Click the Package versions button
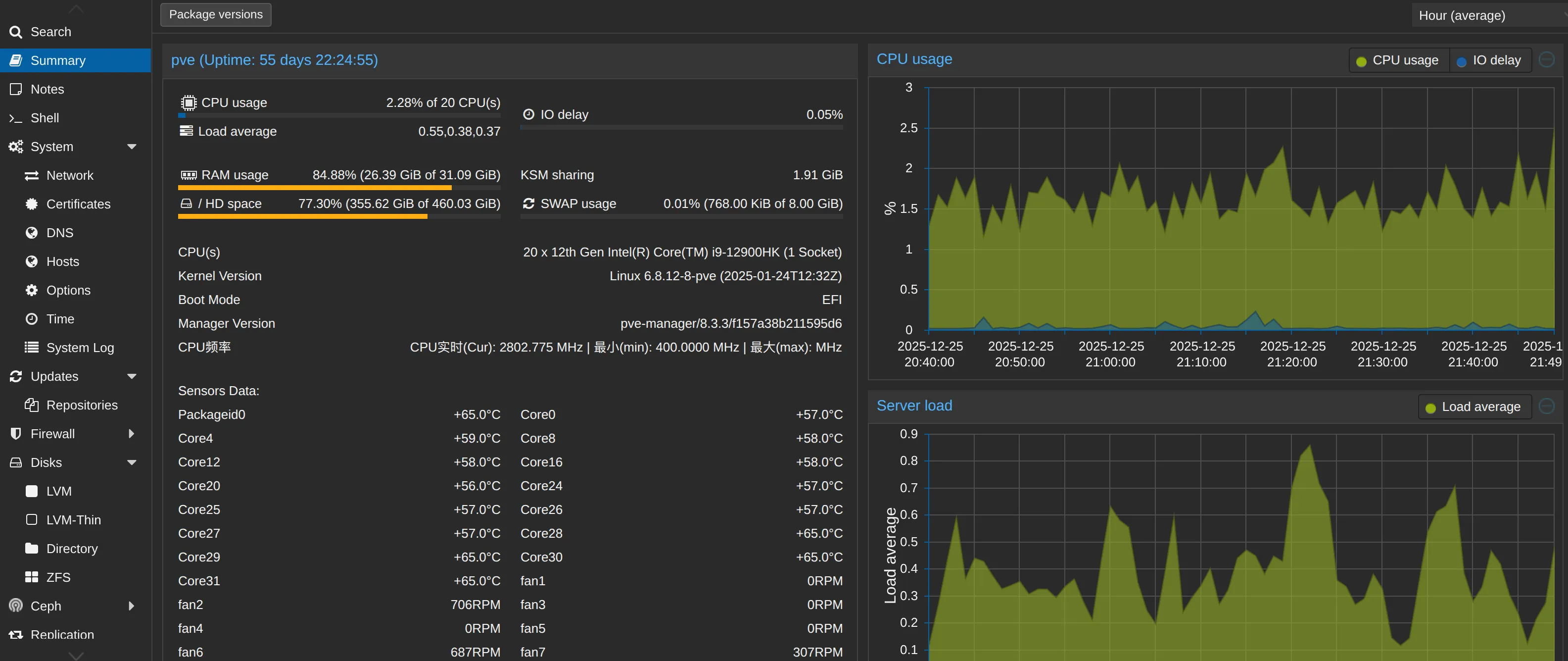This screenshot has width=1568, height=661. tap(215, 15)
